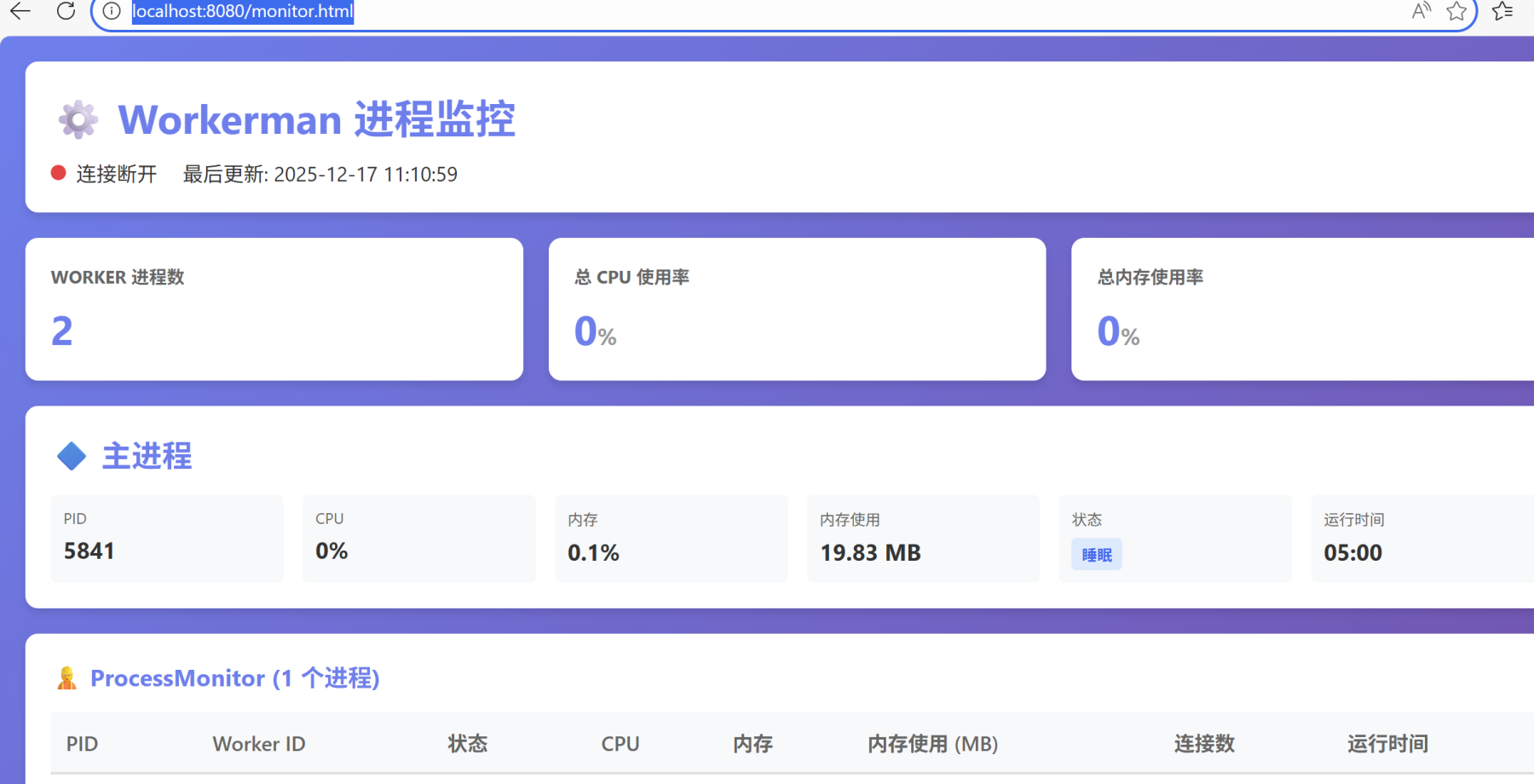This screenshot has width=1534, height=784.
Task: Select the WORKER 进程数 card
Action: (274, 308)
